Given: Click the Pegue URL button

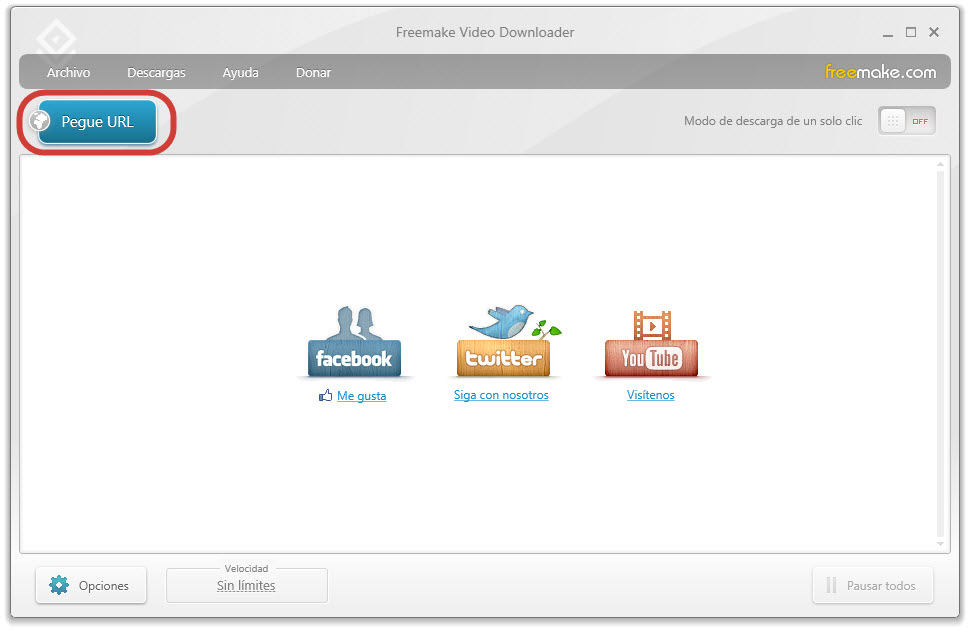Looking at the screenshot, I should coord(97,122).
